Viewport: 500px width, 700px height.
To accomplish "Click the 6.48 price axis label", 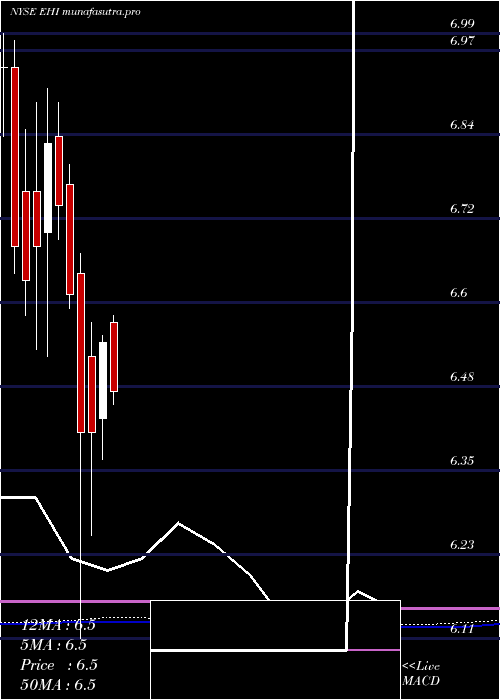I will [x=462, y=376].
